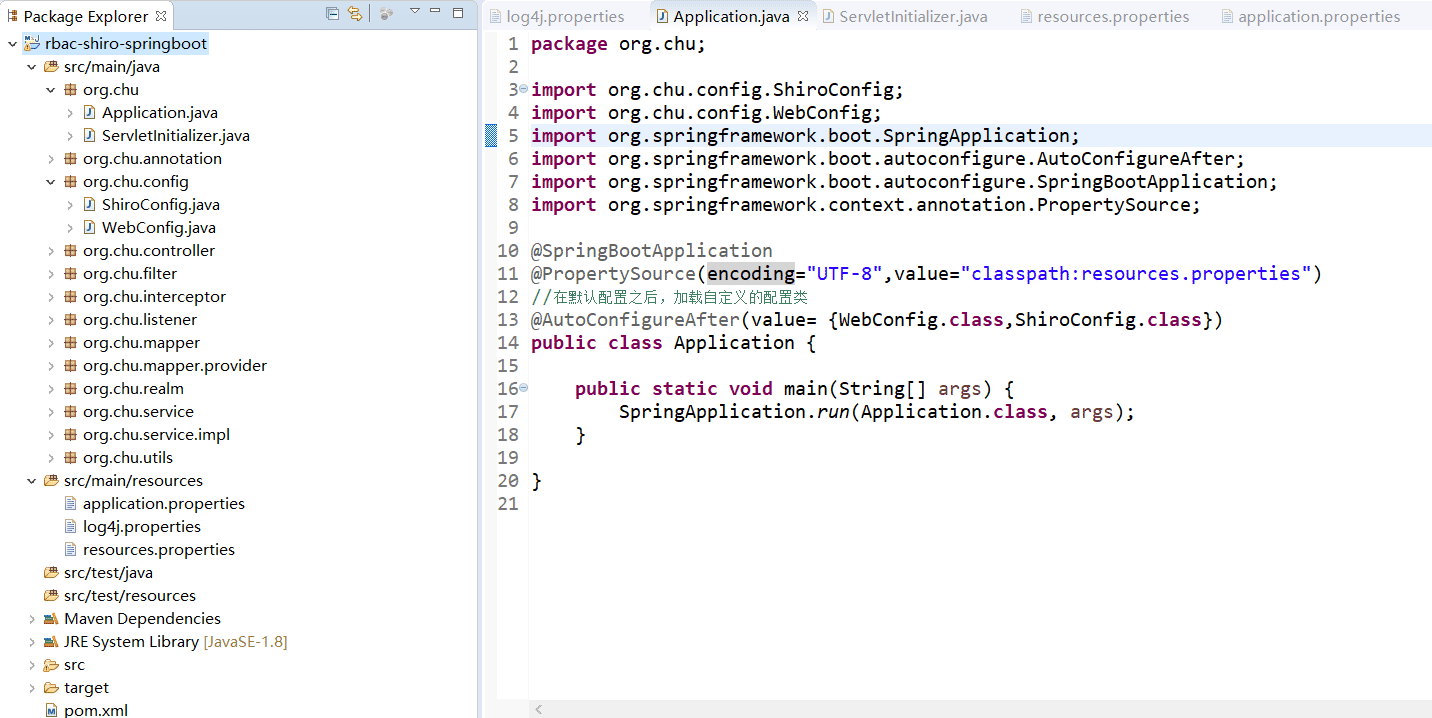Select ServletInitializer.java file icon in tree
Viewport: 1432px width, 718px height.
pos(89,136)
